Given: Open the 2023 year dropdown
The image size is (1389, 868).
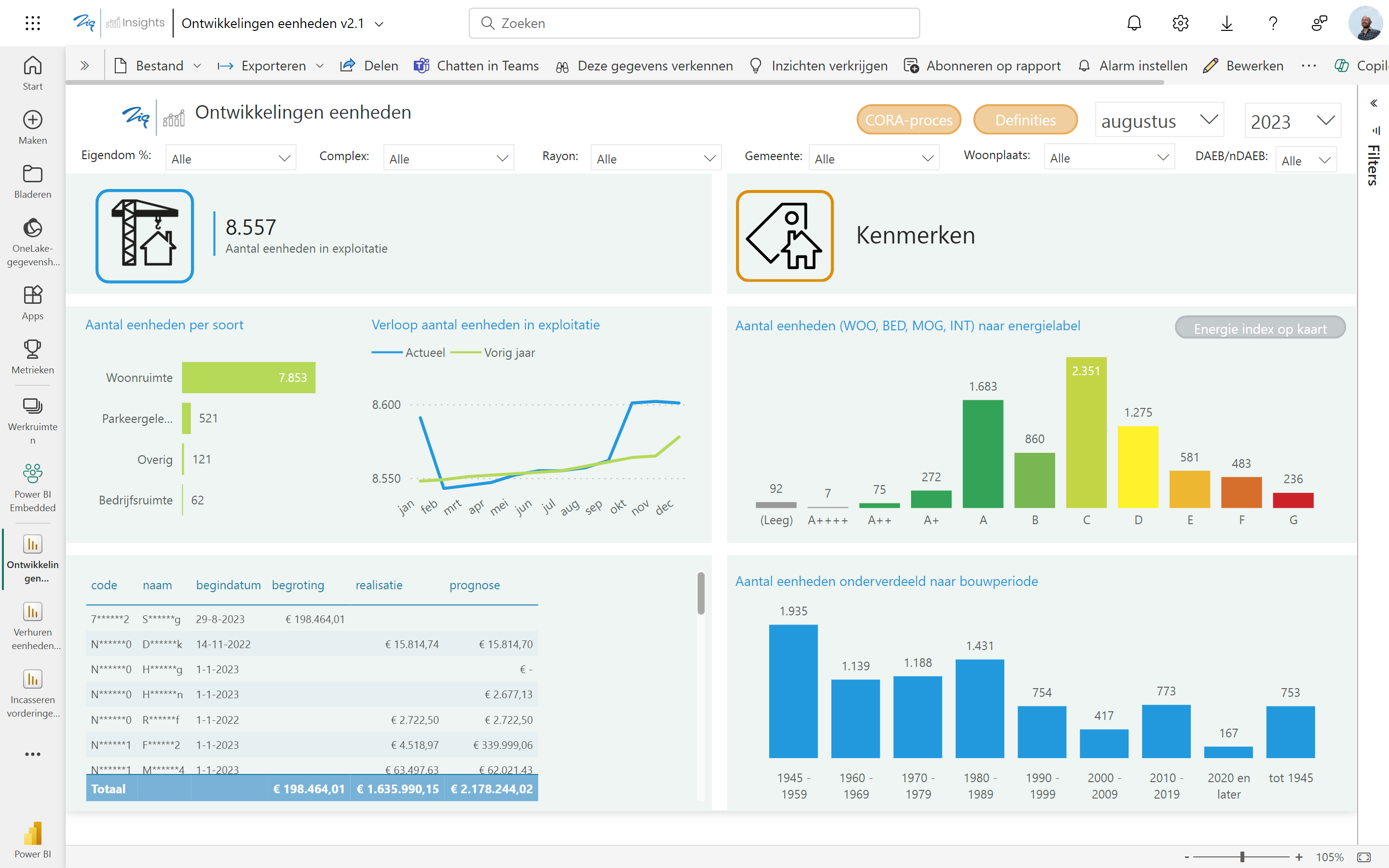Looking at the screenshot, I should (x=1292, y=121).
